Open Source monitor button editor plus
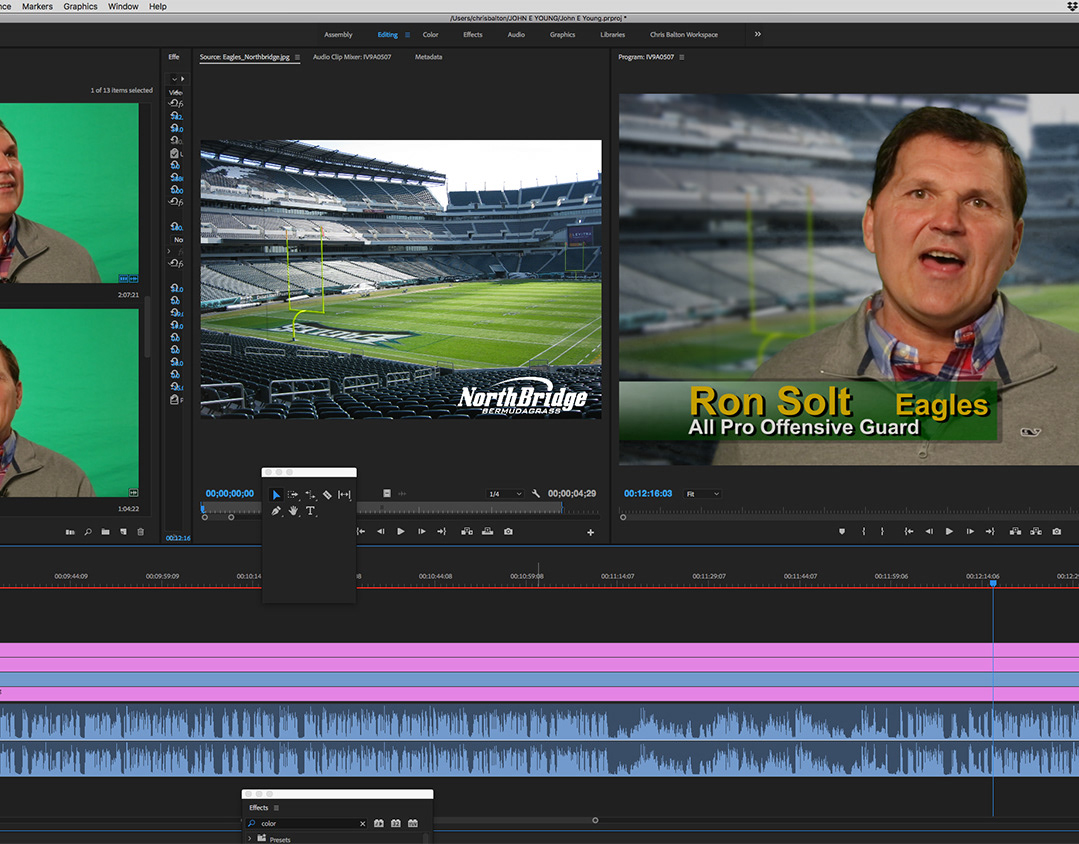 pyautogui.click(x=590, y=532)
